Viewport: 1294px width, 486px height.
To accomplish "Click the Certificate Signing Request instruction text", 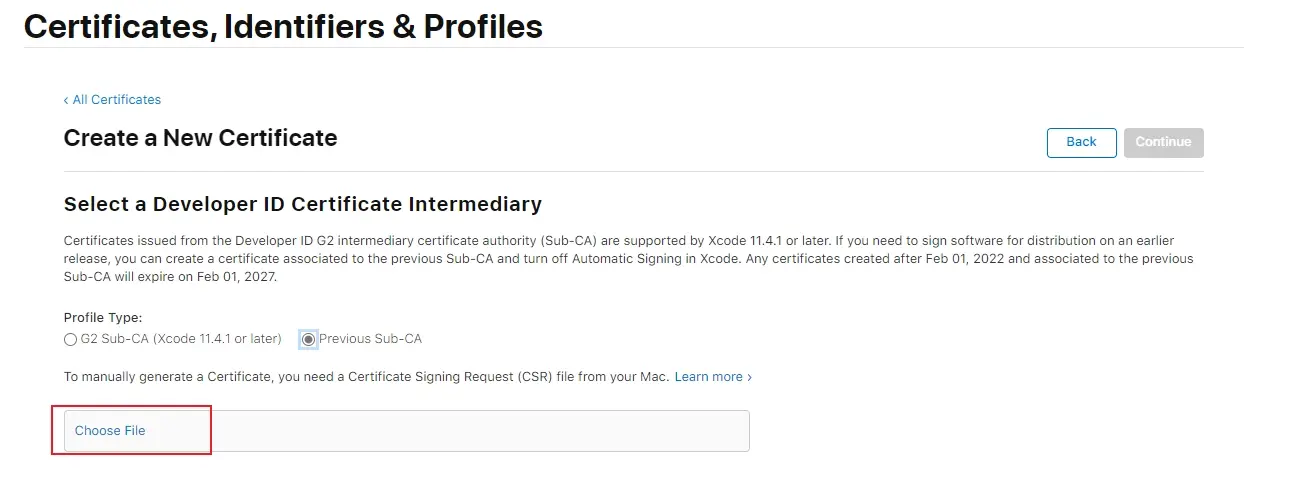I will tap(365, 377).
